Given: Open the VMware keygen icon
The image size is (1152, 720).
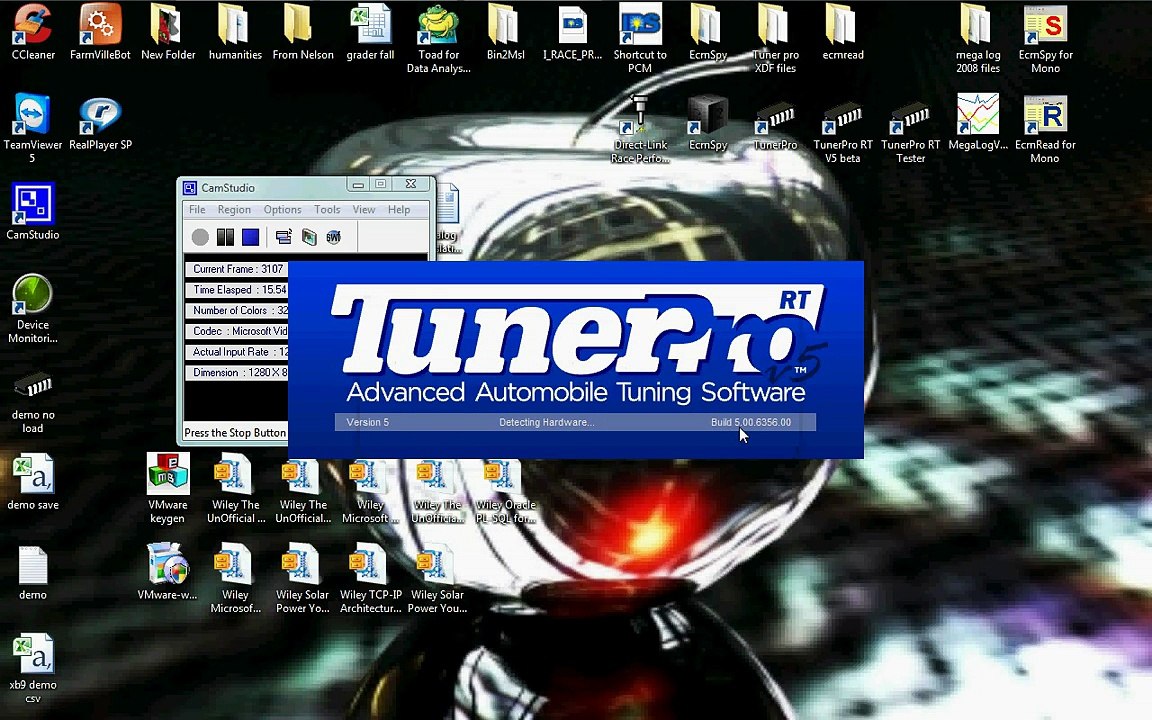Looking at the screenshot, I should (168, 487).
